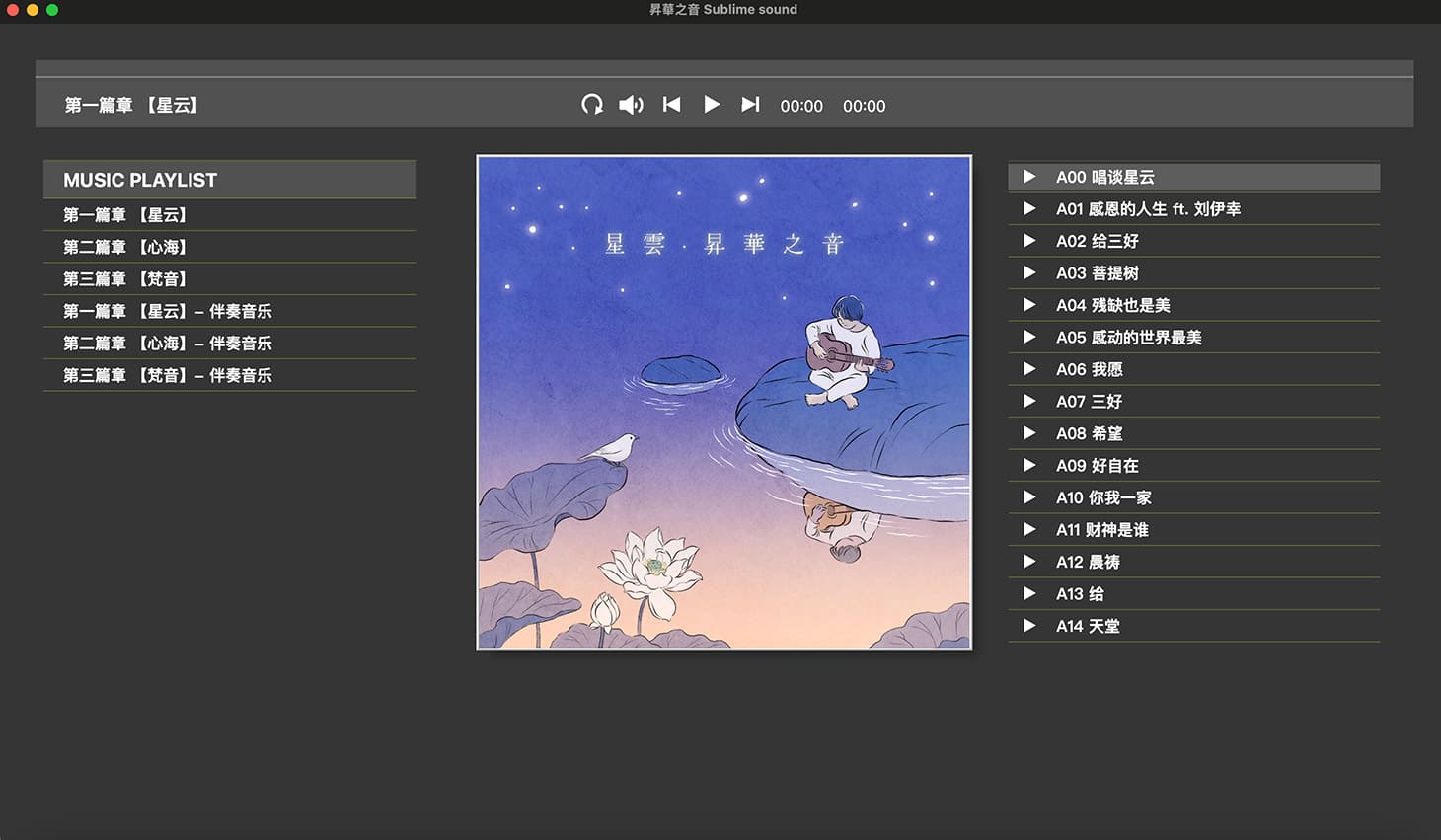Select track title A06 我愿

point(1090,369)
